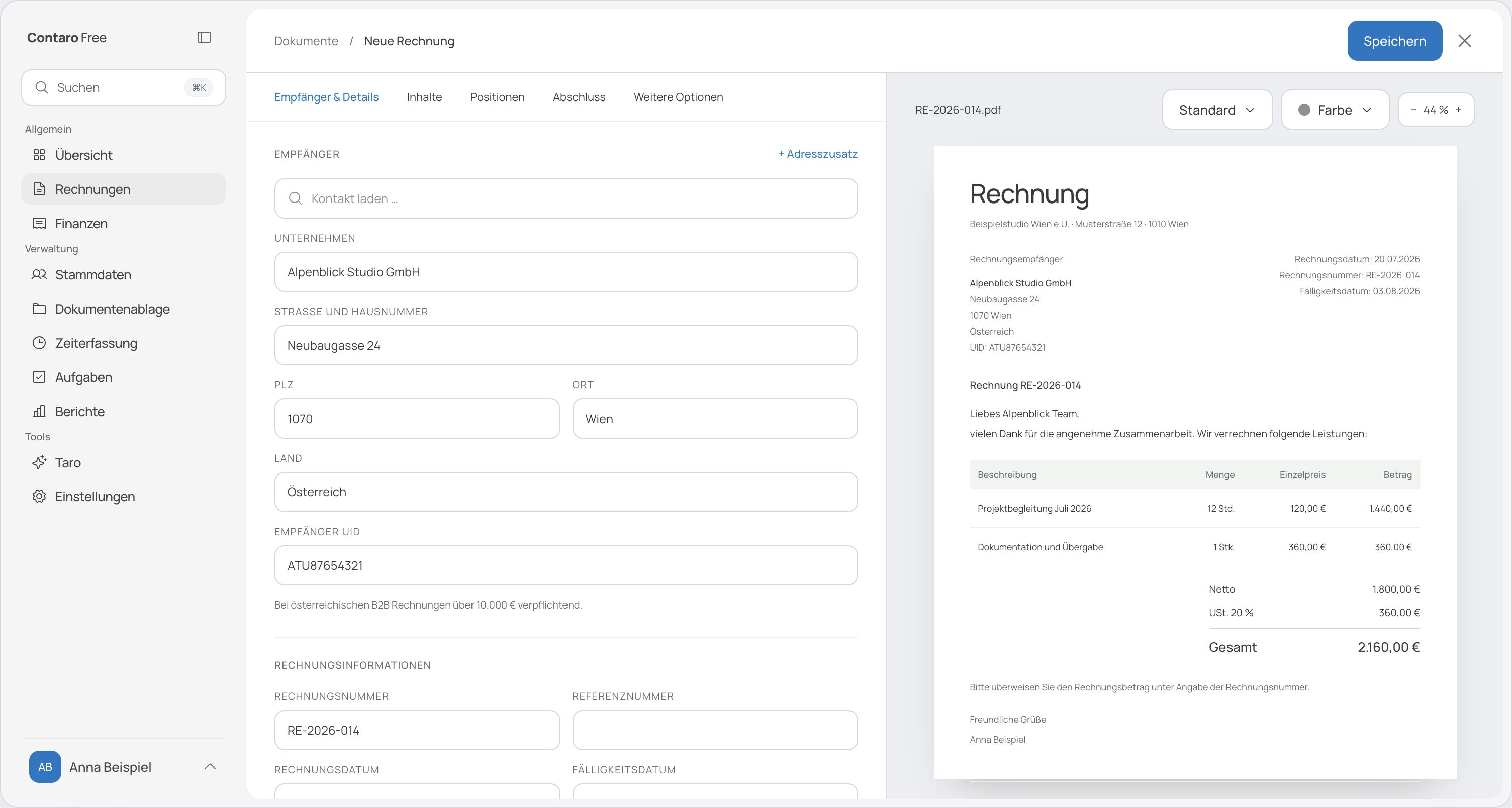1512x808 pixels.
Task: Click the Dokumentenablage folder icon
Action: point(39,309)
